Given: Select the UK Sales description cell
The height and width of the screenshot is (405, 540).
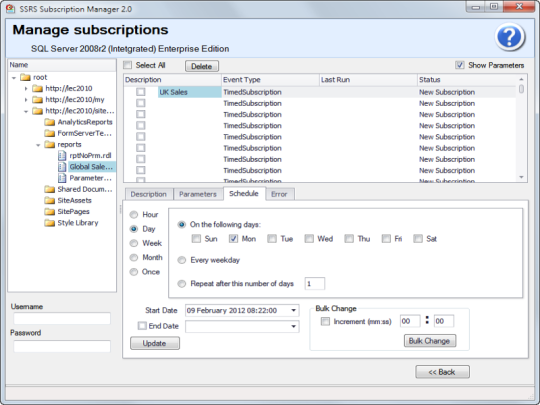Looking at the screenshot, I should point(189,92).
